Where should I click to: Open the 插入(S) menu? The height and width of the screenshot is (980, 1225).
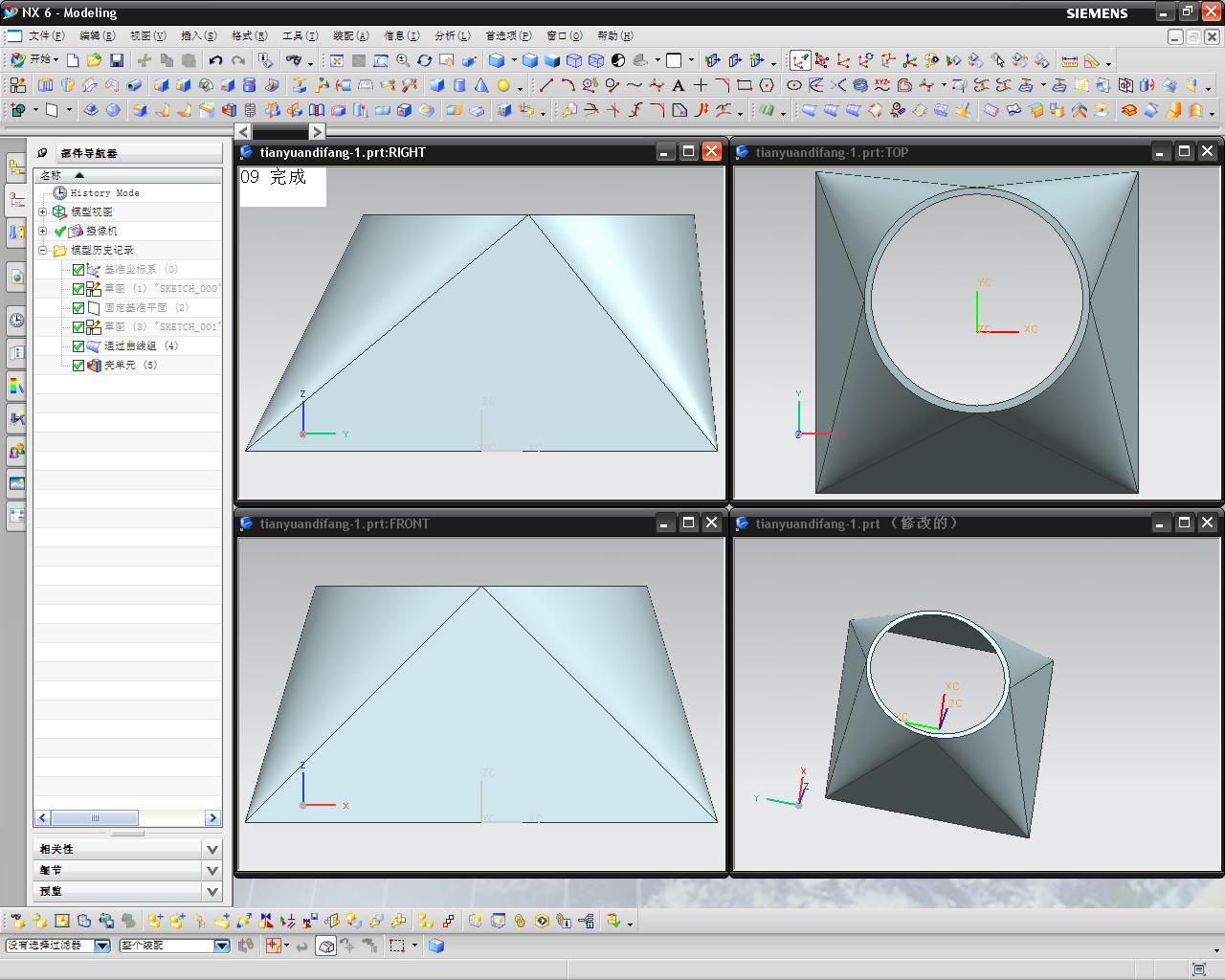click(198, 35)
